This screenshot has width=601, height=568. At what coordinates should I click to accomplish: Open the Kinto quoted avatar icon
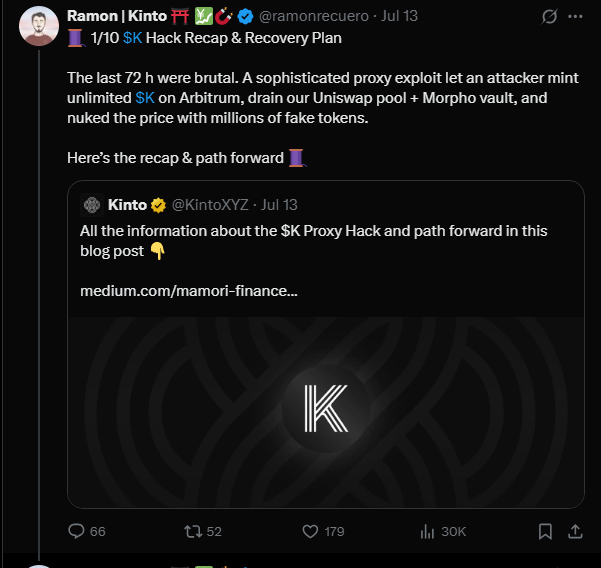point(92,205)
